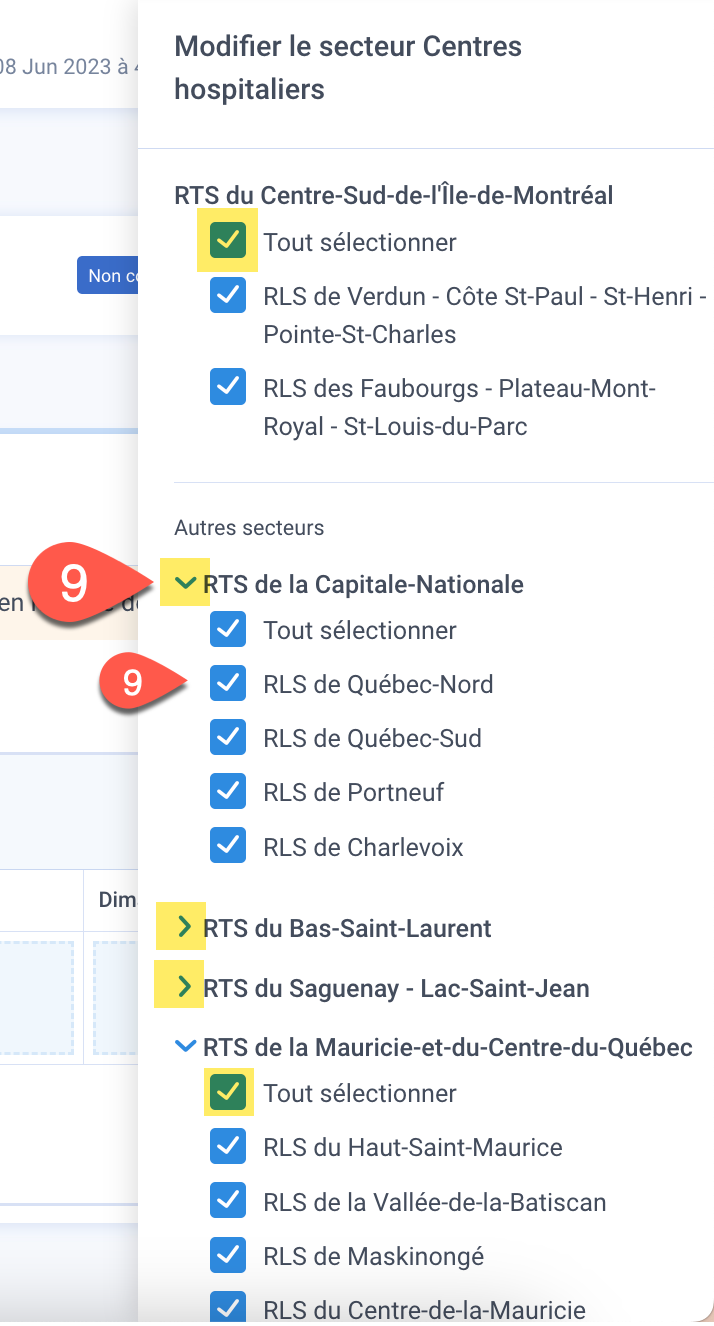Expand RTS du Saguenay - Lac-Saint-Jean section
The height and width of the screenshot is (1326, 714).
(184, 988)
